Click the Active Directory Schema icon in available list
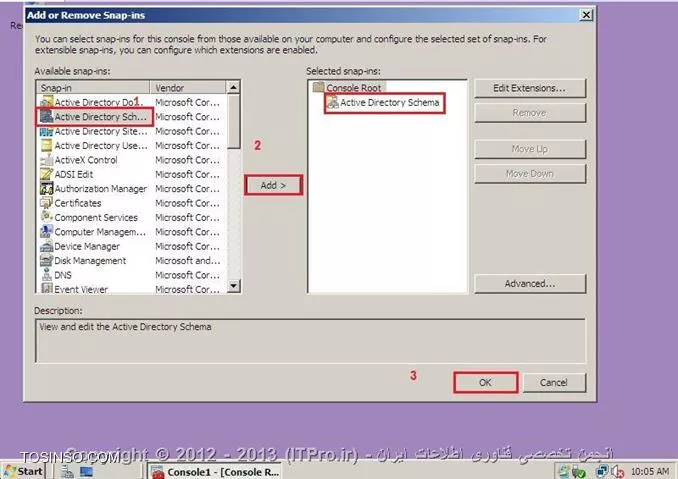The width and height of the screenshot is (678, 479). 46,117
